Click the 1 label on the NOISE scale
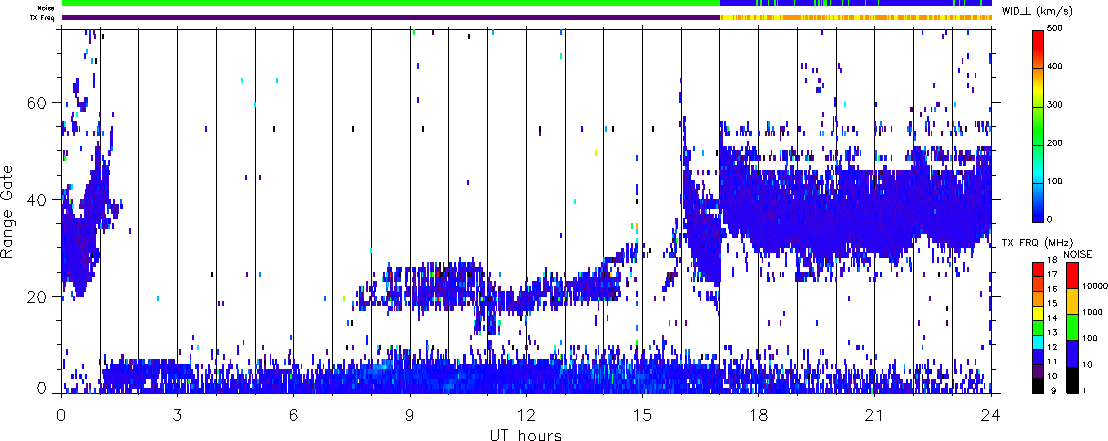The height and width of the screenshot is (441, 1108). click(1084, 391)
